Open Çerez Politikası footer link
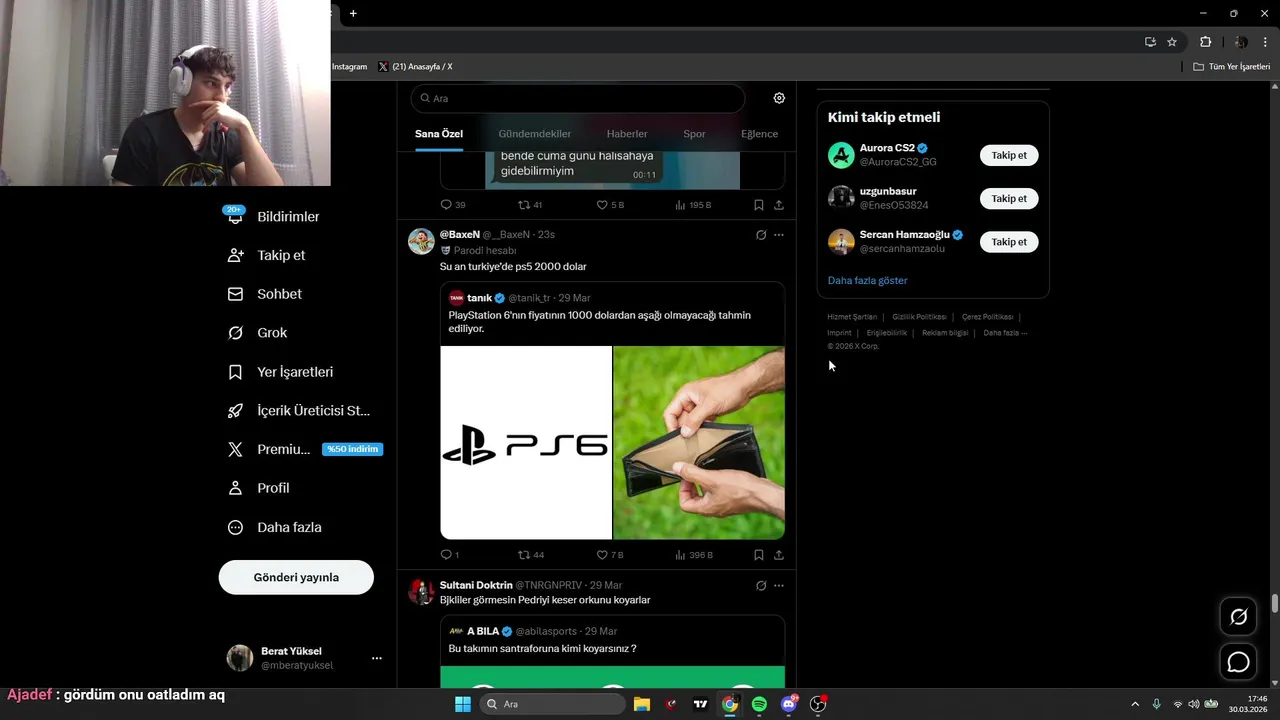 [987, 317]
